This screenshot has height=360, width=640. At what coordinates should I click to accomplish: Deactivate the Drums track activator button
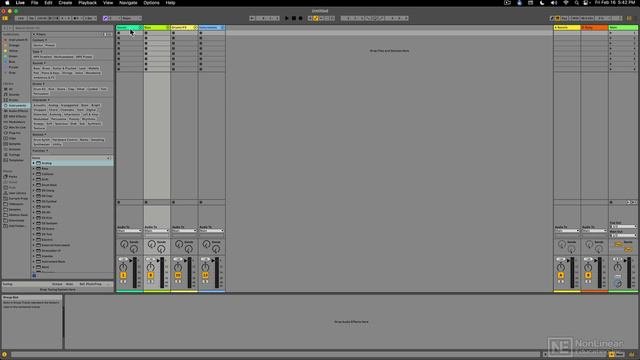point(178,276)
